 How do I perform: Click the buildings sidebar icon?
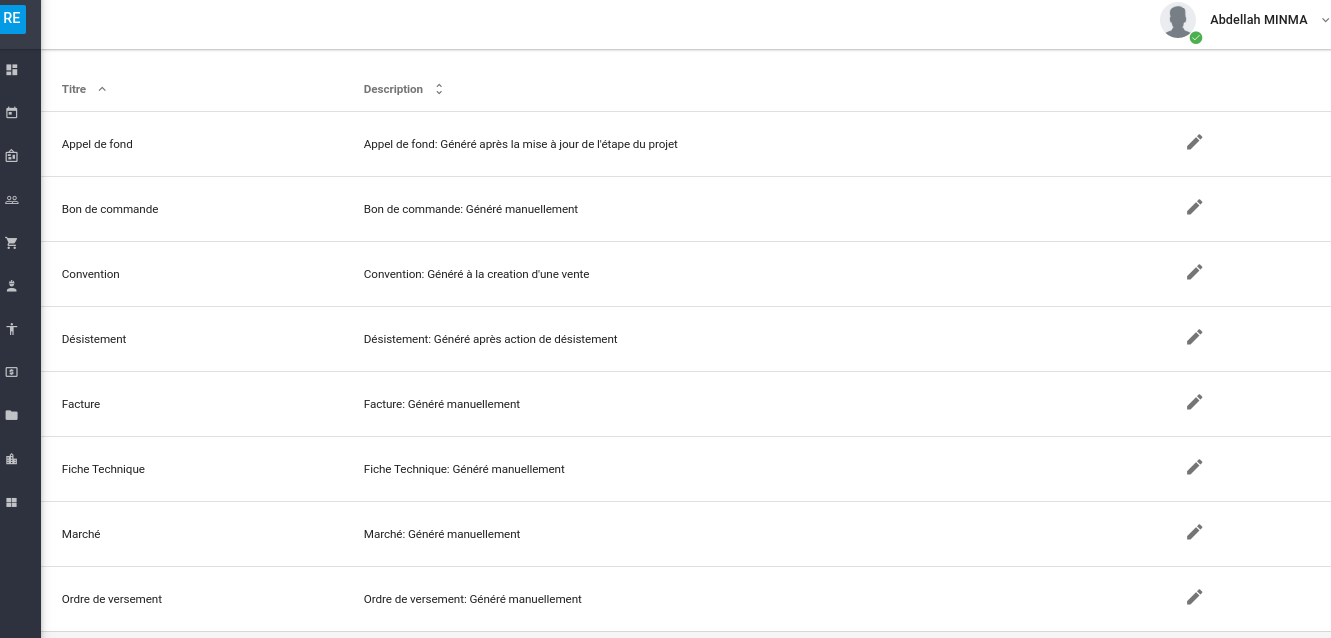tap(12, 459)
